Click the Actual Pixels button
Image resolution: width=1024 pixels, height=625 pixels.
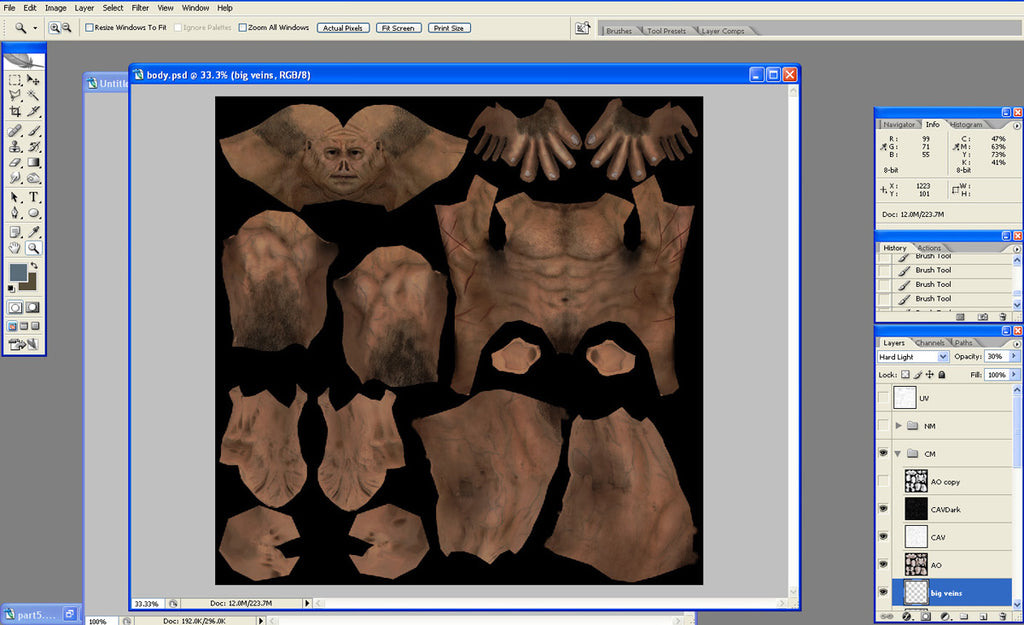pyautogui.click(x=344, y=28)
